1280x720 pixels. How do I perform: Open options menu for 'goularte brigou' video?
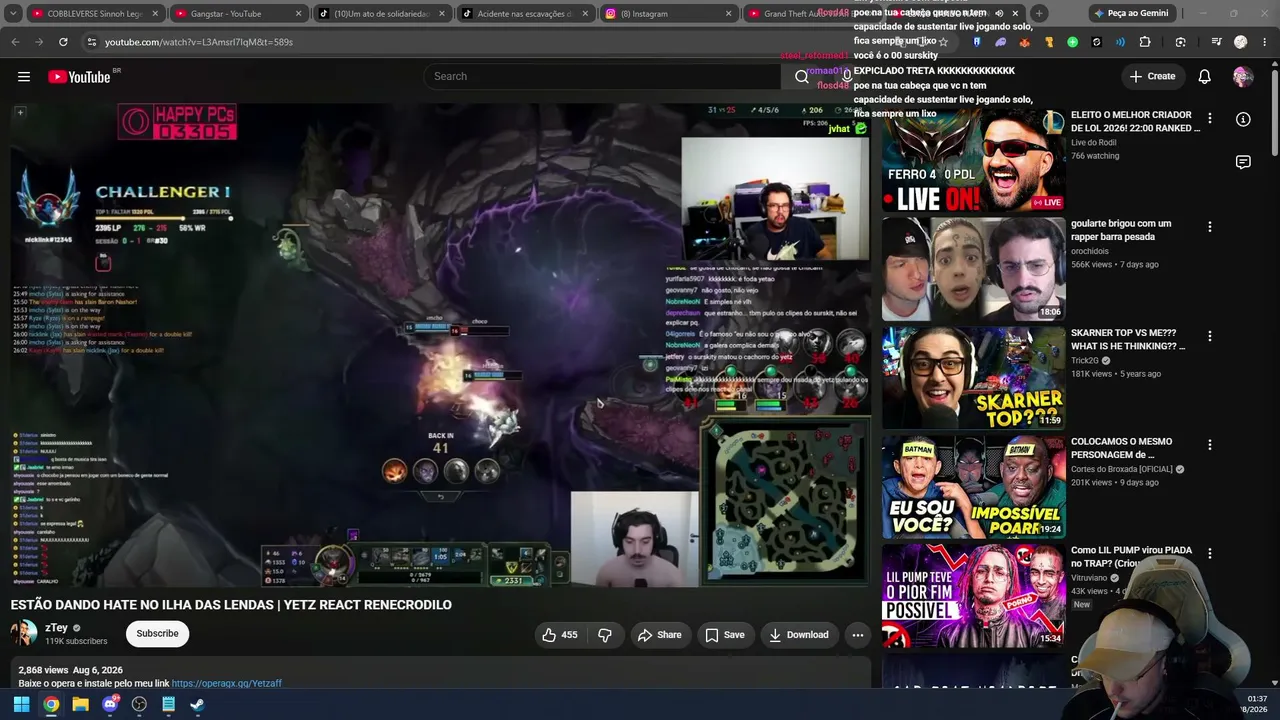point(1210,227)
